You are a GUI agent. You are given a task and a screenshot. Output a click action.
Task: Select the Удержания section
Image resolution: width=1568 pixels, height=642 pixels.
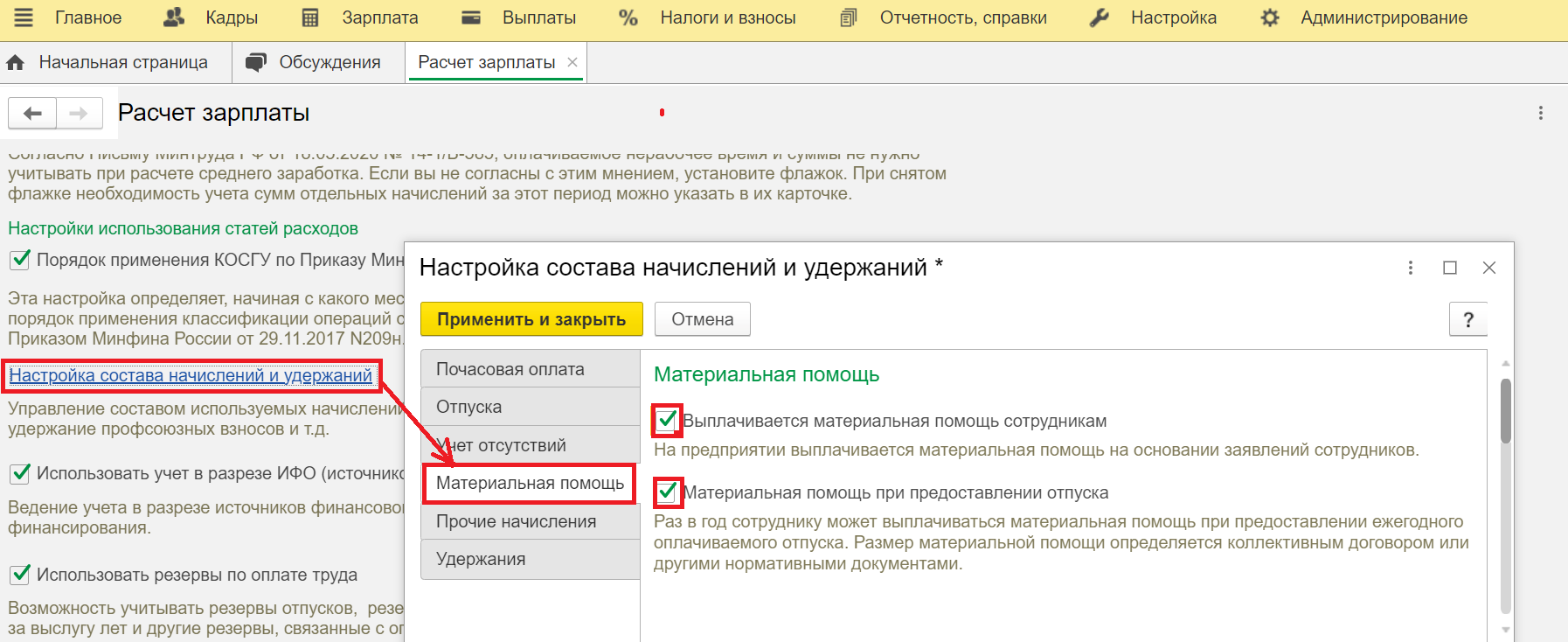point(531,559)
